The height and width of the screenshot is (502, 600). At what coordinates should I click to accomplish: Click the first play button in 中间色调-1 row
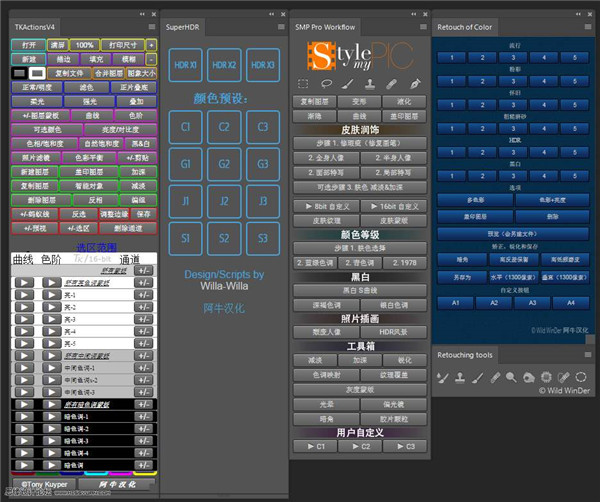pyautogui.click(x=24, y=368)
